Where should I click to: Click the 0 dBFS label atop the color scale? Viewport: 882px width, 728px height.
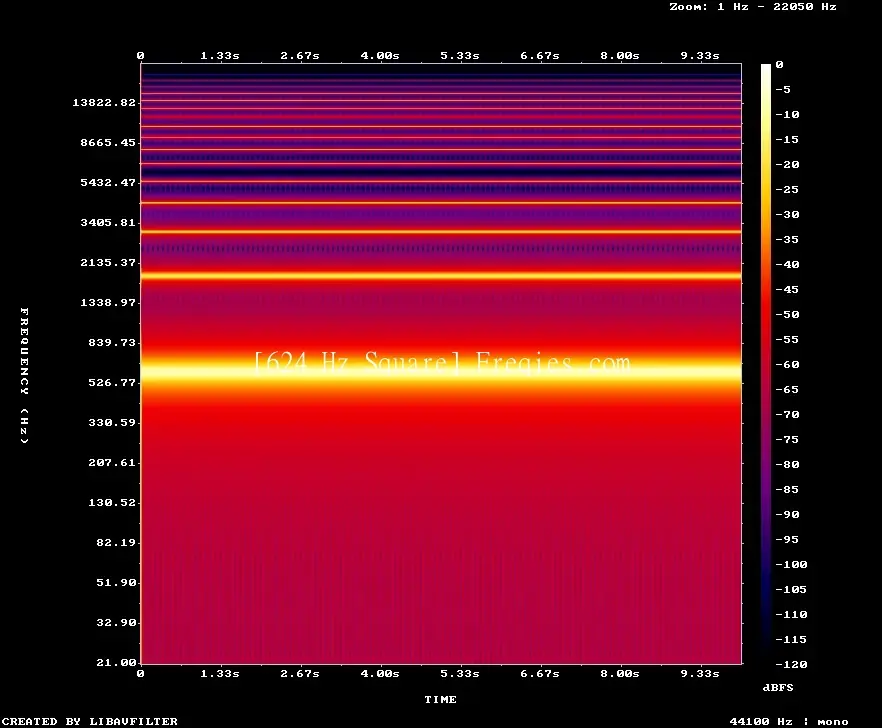779,65
